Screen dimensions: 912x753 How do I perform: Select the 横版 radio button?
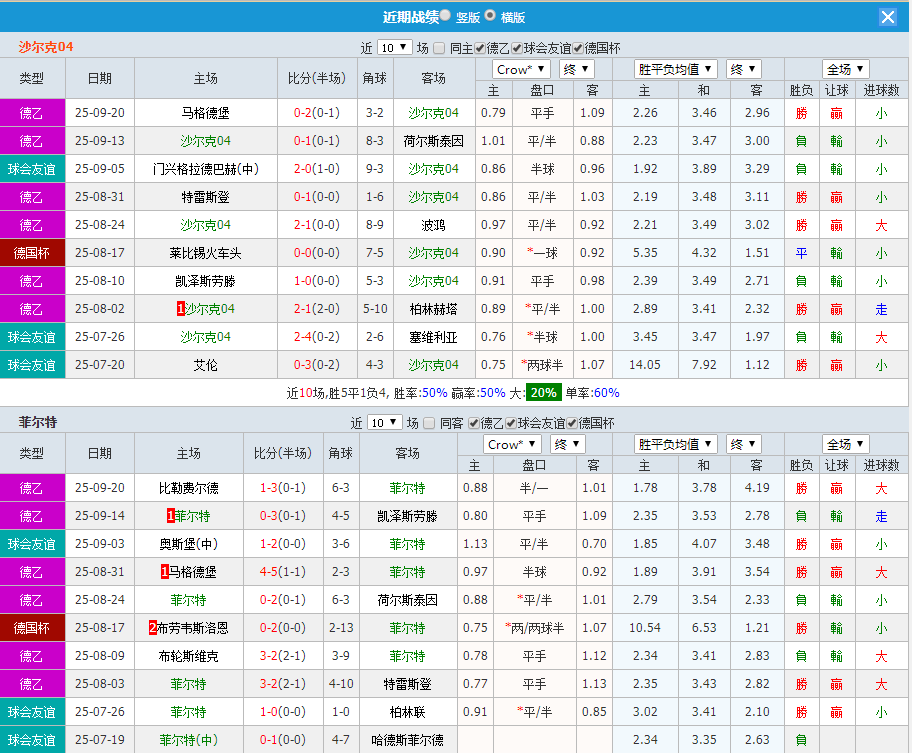pos(489,17)
